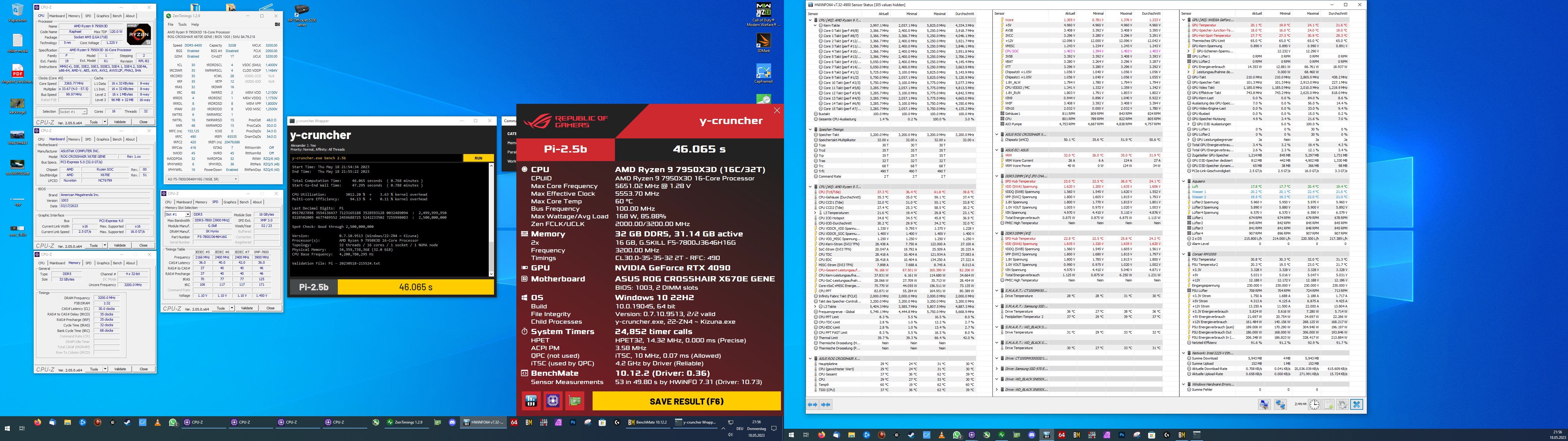
Task: Open HWiNFO sensor settings gear icon
Action: (x=1343, y=405)
